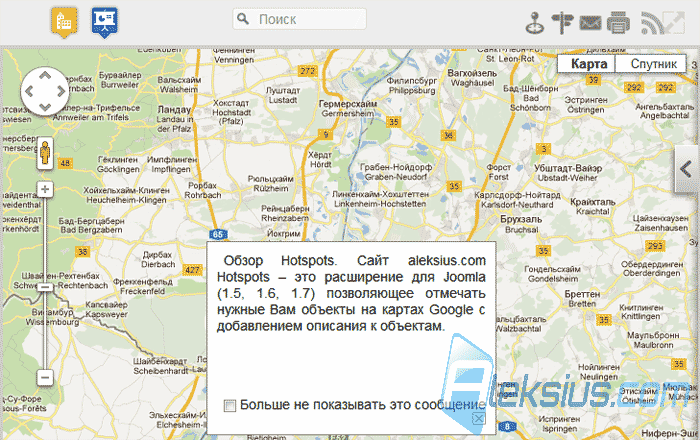Click the envelope mail icon
This screenshot has height=440, width=700.
pyautogui.click(x=590, y=23)
